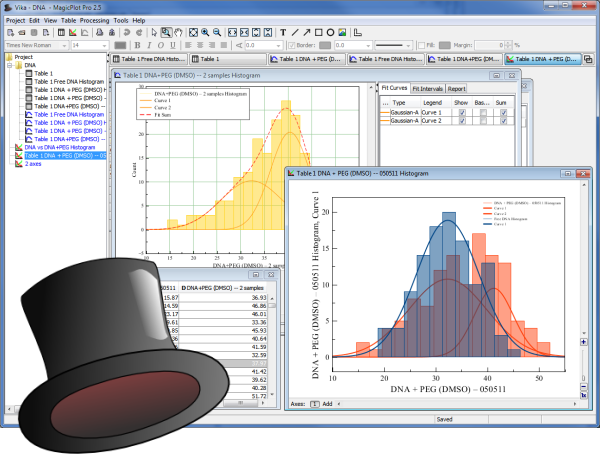Open the text angle dropdown
The image size is (600, 470).
[x=278, y=46]
